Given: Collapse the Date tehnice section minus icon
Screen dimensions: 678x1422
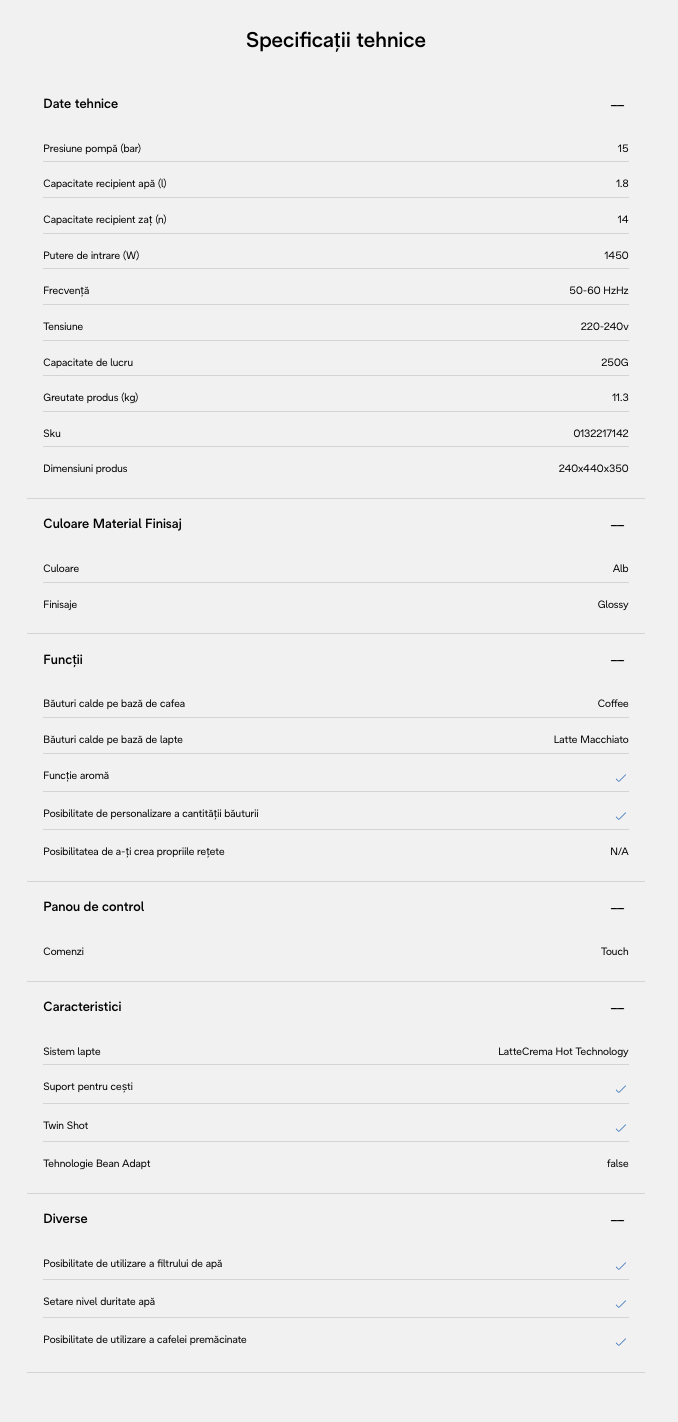Looking at the screenshot, I should 617,105.
